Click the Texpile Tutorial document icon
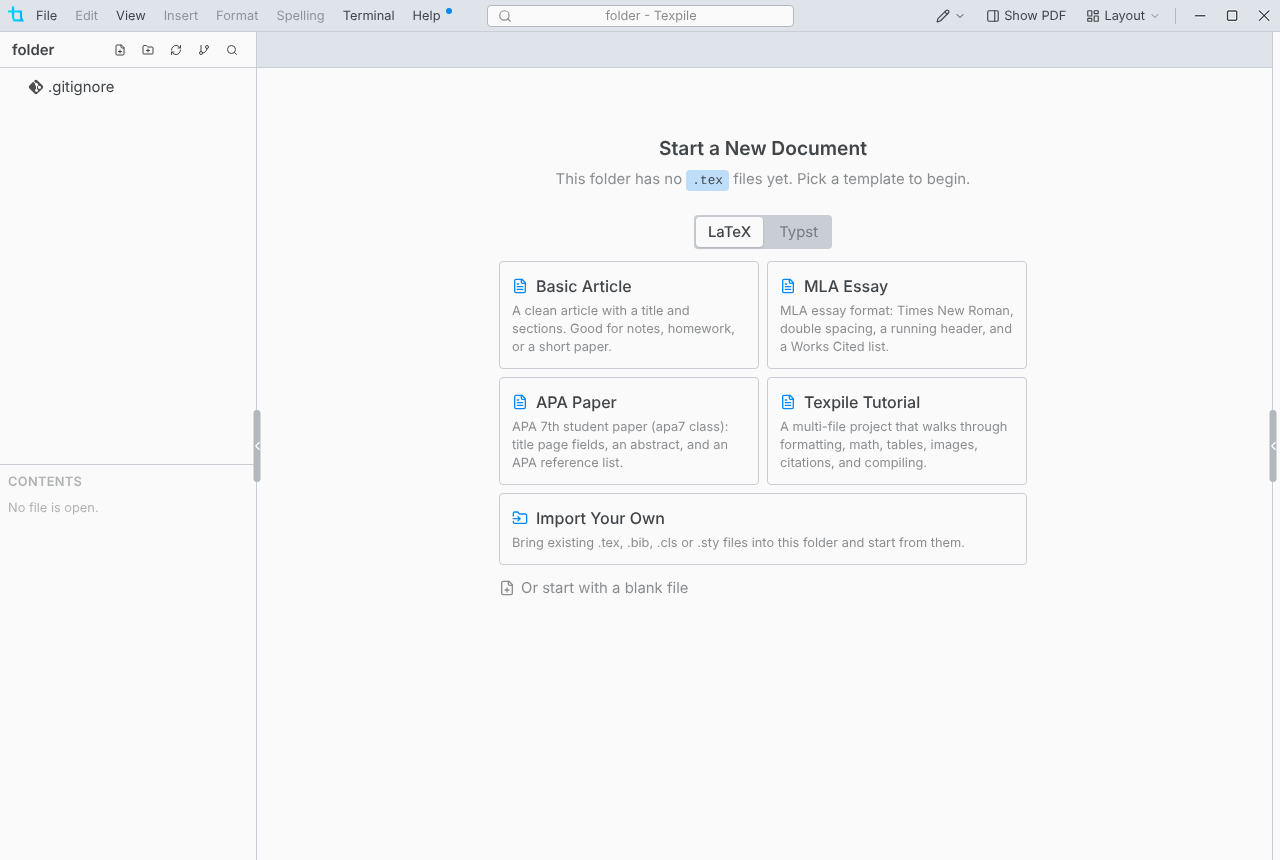 coord(788,402)
